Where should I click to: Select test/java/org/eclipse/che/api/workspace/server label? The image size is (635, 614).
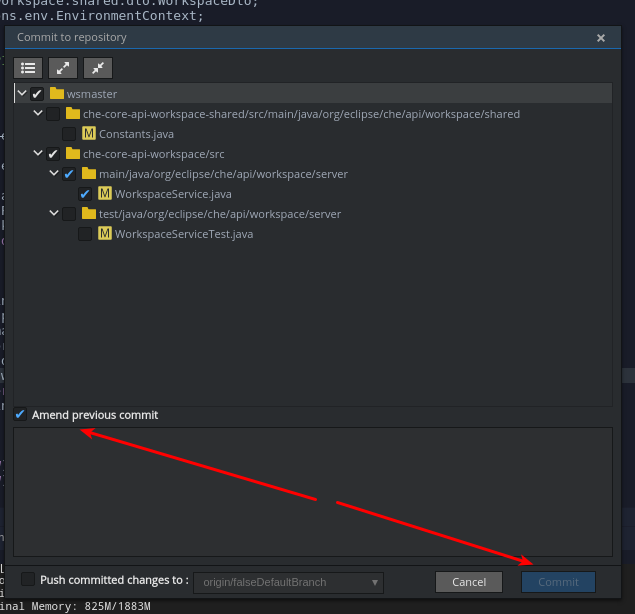220,214
